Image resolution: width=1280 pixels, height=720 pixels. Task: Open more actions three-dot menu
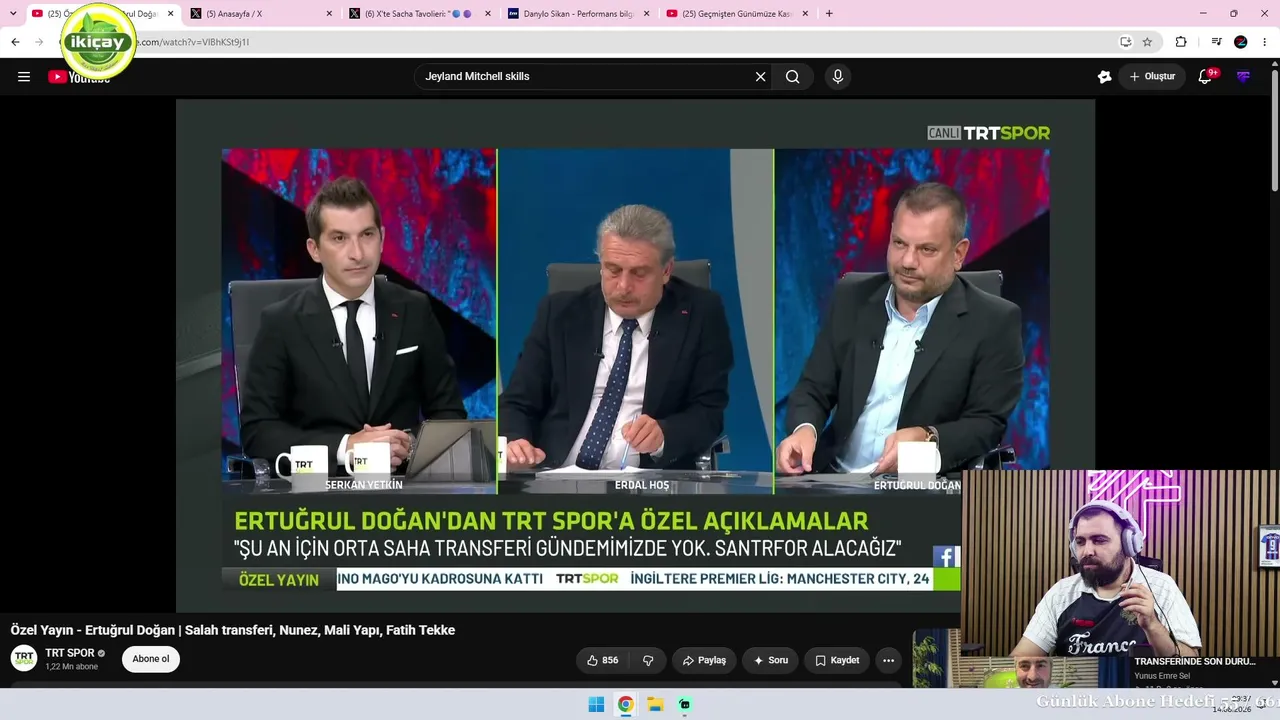tap(888, 660)
